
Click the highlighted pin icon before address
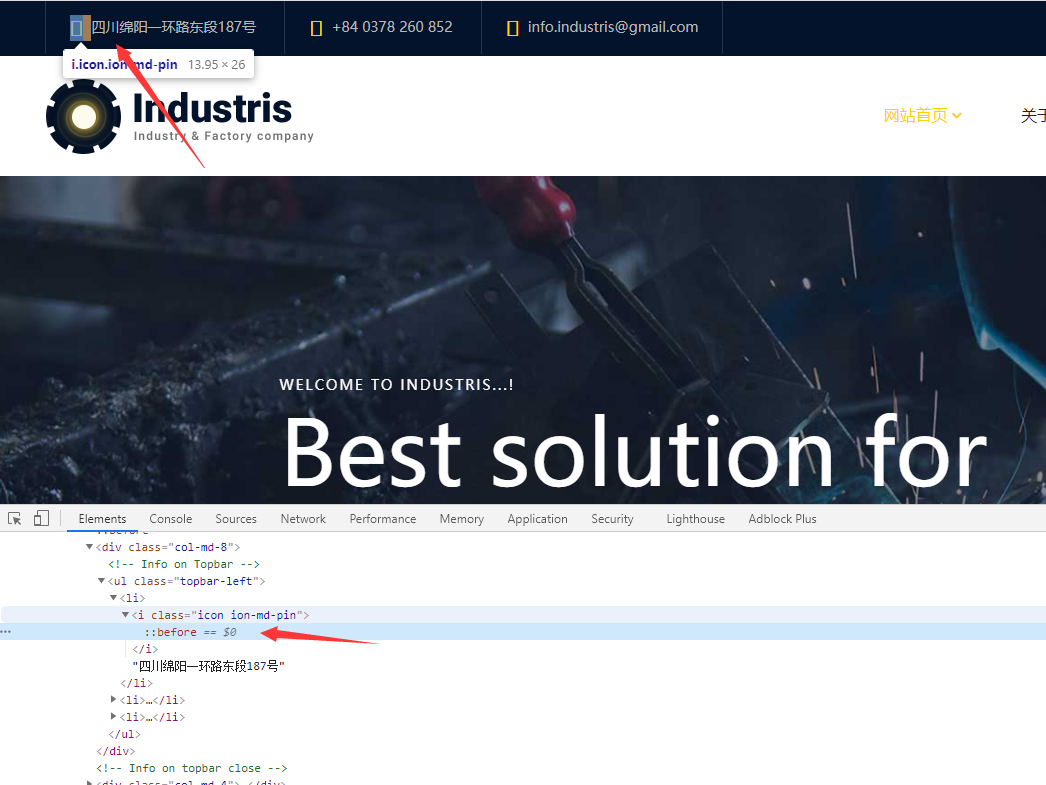[x=77, y=28]
